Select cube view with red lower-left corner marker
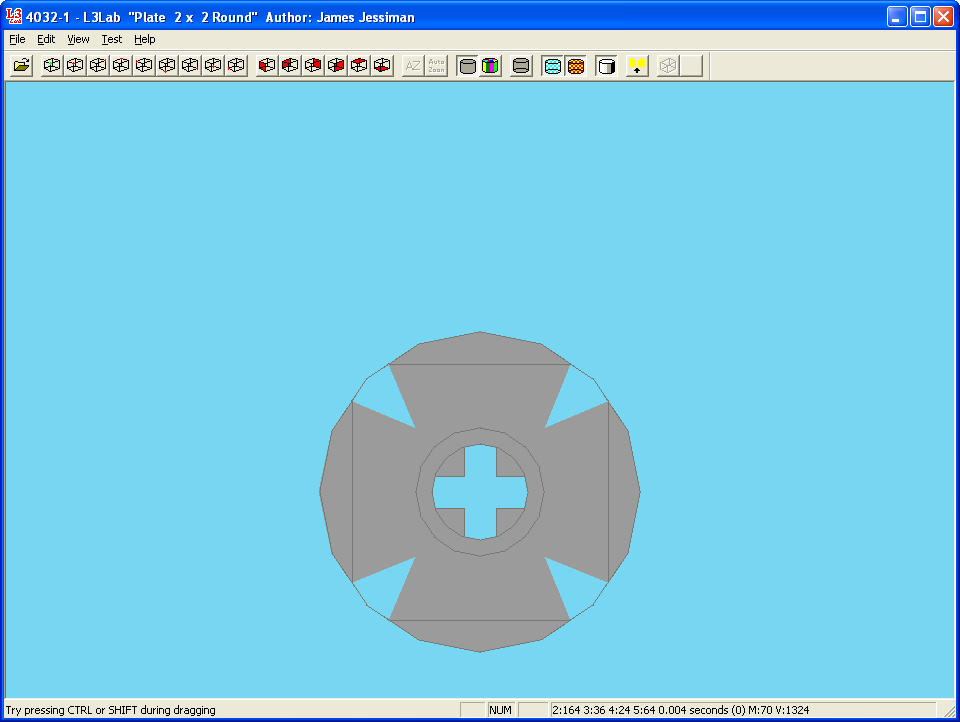 tap(236, 66)
